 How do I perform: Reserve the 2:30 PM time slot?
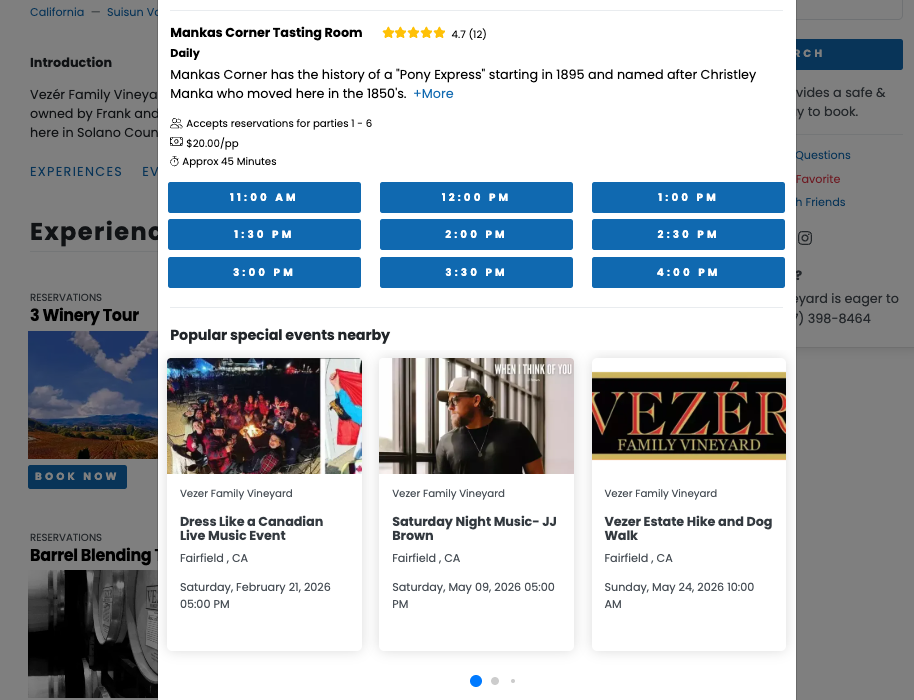tap(688, 234)
